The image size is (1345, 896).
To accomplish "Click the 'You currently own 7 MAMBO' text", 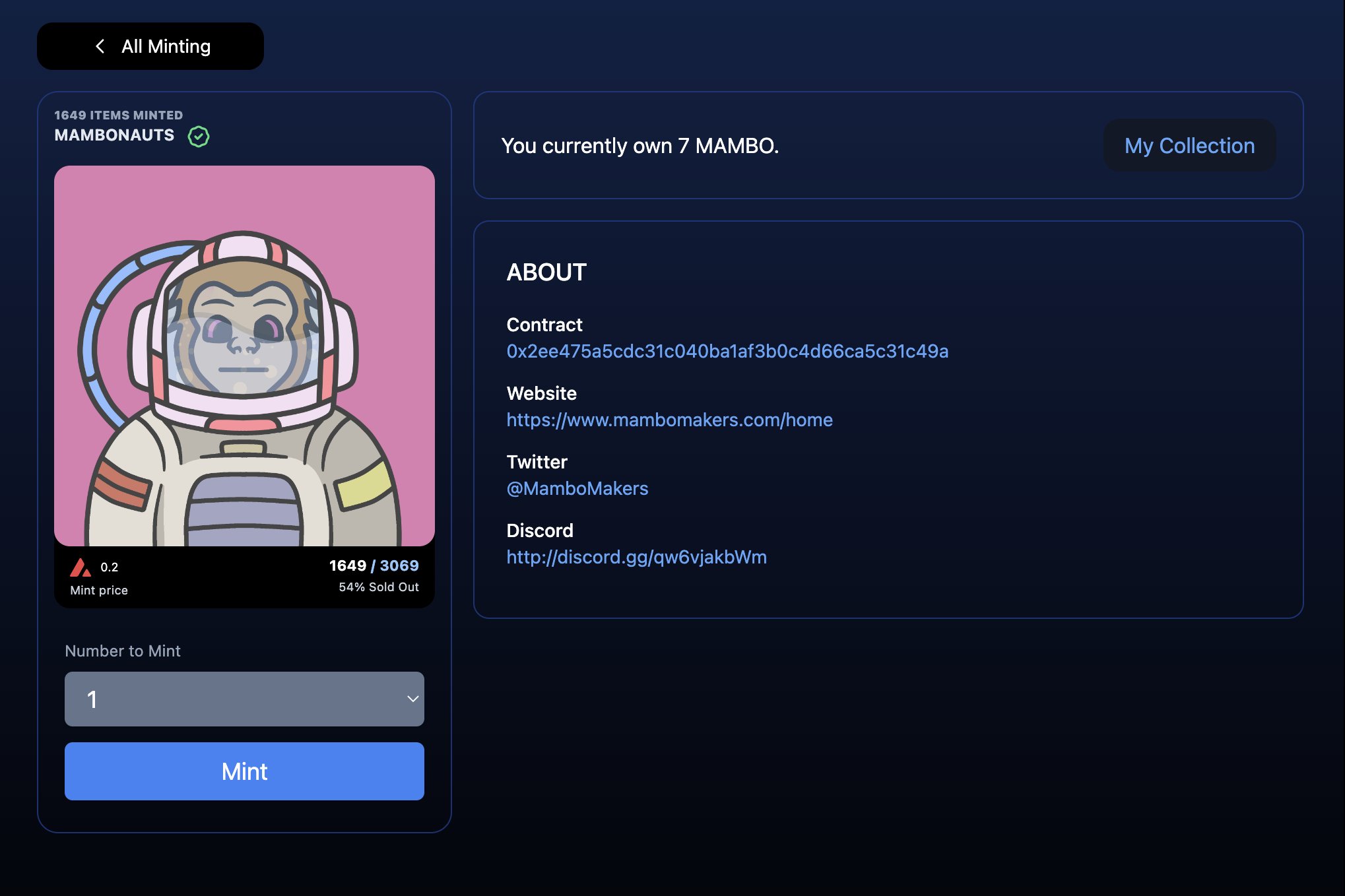I will [x=640, y=146].
